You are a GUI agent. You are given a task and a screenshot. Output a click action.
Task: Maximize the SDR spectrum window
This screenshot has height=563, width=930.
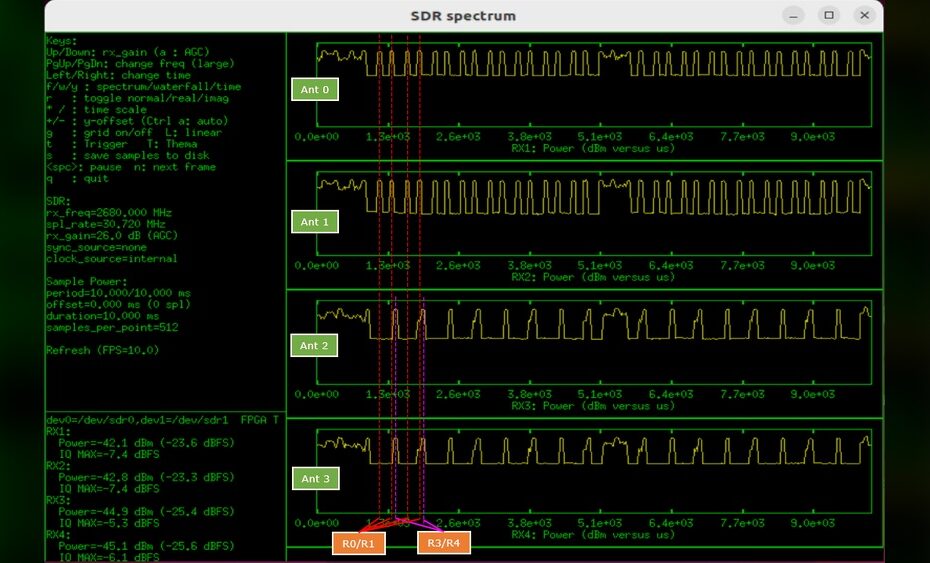point(829,15)
